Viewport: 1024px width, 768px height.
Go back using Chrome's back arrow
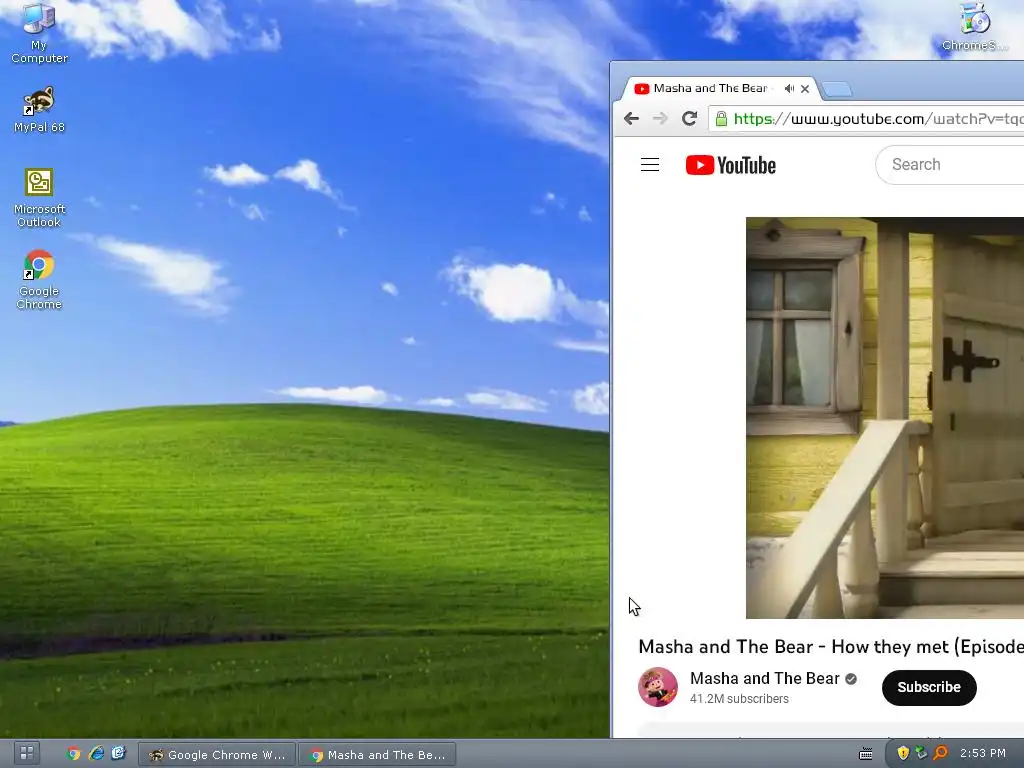631,118
